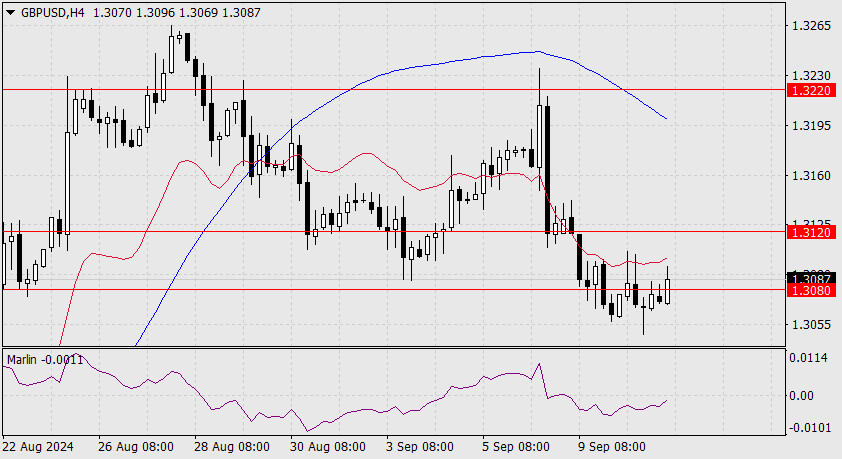Click the current price label 1.3087

(x=811, y=278)
